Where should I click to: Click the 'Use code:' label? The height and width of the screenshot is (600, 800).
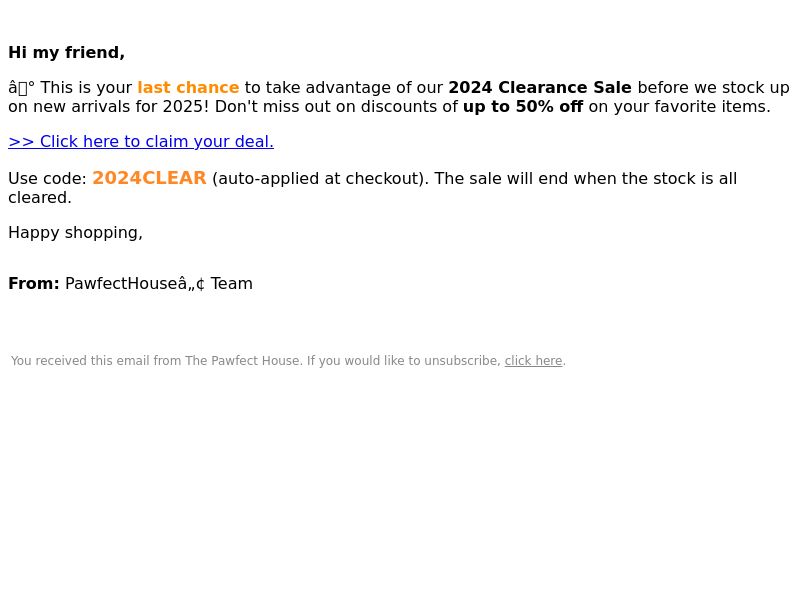click(x=47, y=179)
